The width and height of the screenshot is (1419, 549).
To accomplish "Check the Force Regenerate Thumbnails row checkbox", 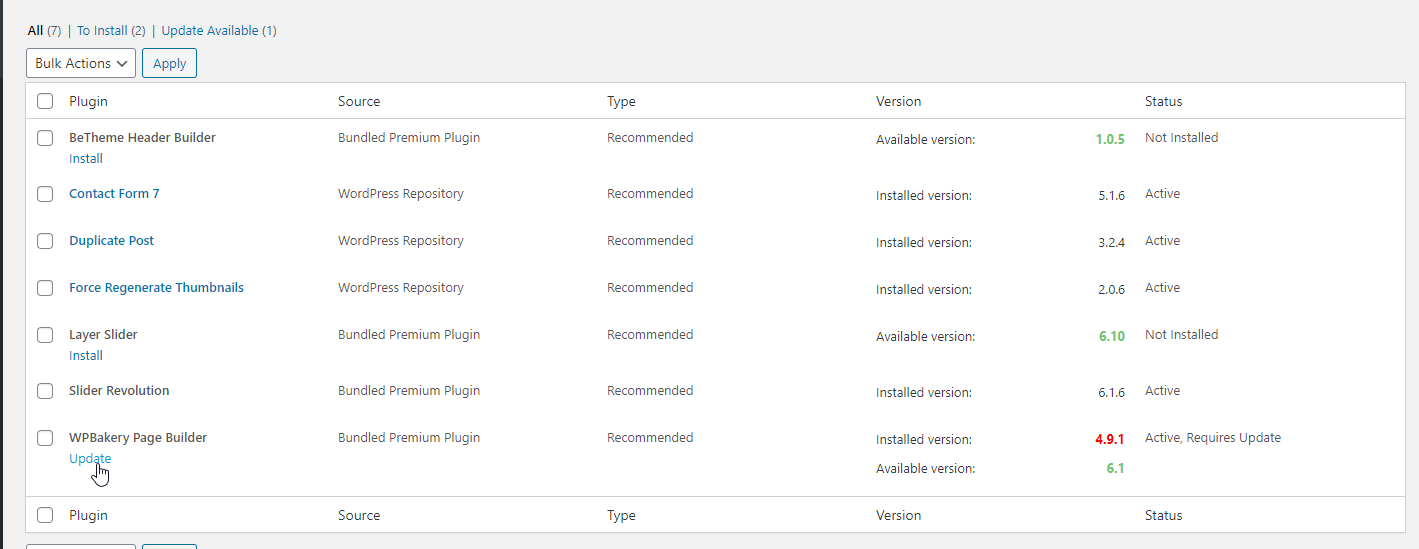I will pos(45,288).
